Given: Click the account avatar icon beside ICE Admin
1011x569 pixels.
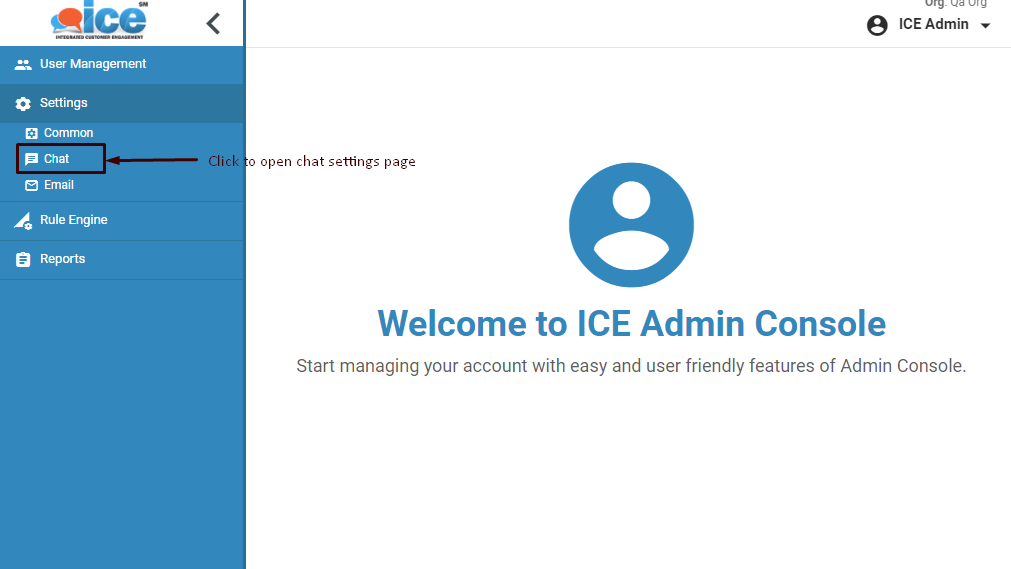Looking at the screenshot, I should (877, 25).
